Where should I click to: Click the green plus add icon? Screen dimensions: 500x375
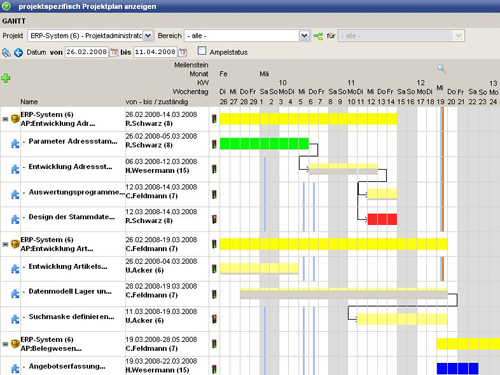6,78
